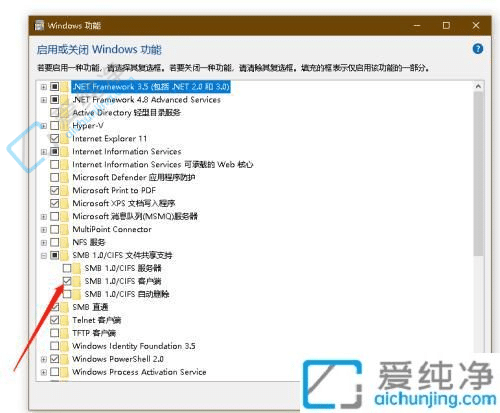Screen dimensions: 500x413
Task: Click folder icon beside SMB 1.0/CIFS 服务器
Action: click(77, 268)
